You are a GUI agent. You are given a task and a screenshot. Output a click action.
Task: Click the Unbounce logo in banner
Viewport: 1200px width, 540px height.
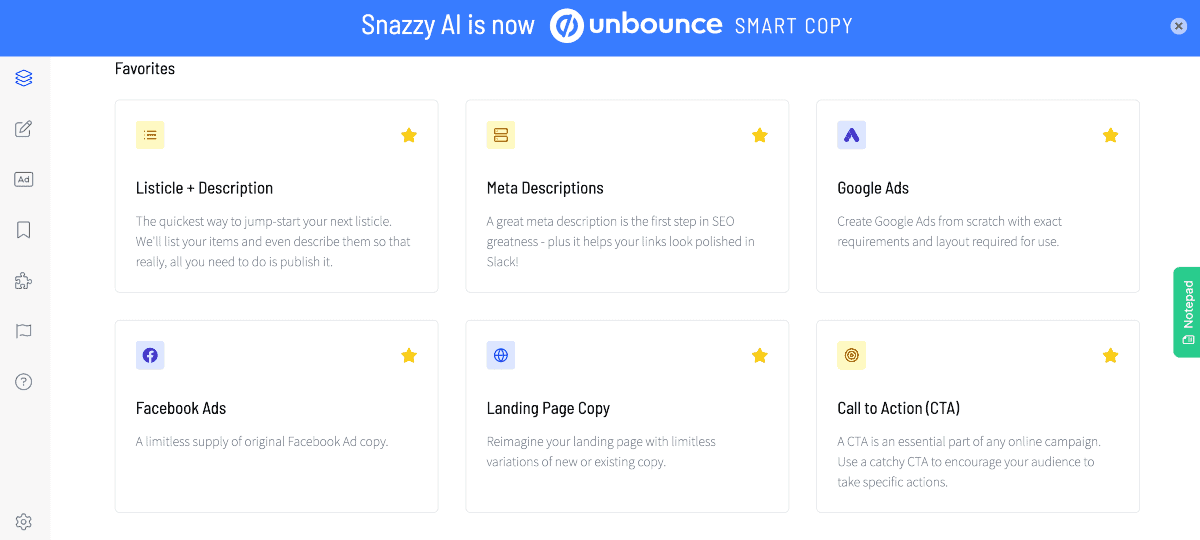click(x=636, y=26)
